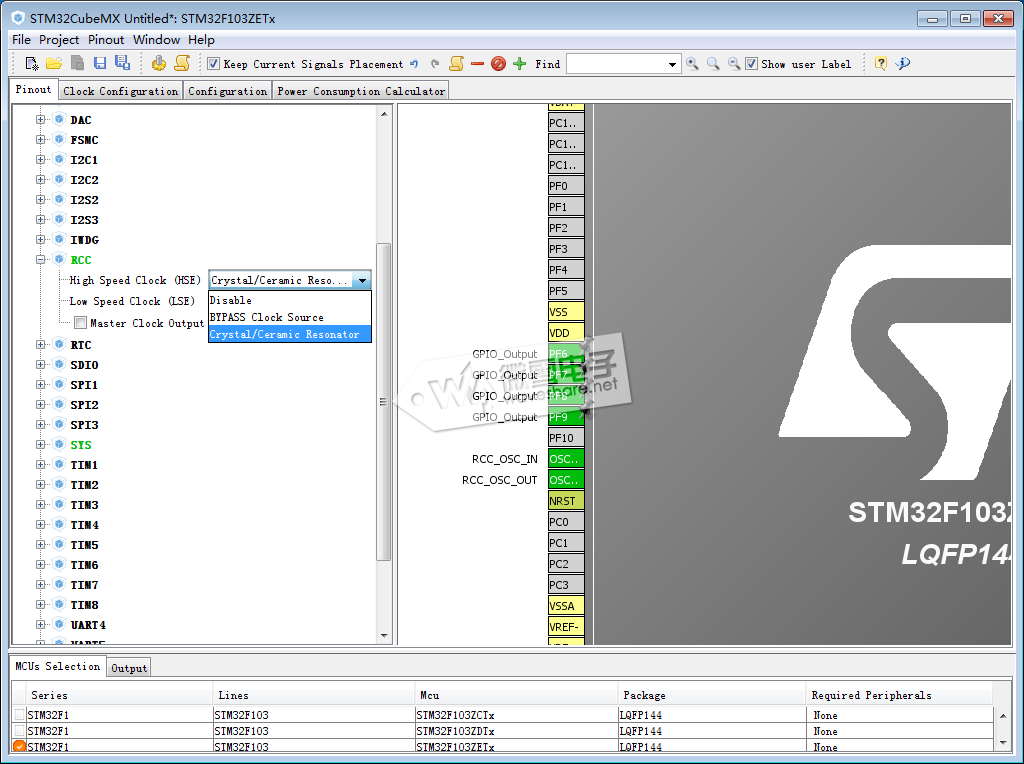Viewport: 1024px width, 764px height.
Task: Enable the Master Clock Output checkbox
Action: tap(80, 323)
